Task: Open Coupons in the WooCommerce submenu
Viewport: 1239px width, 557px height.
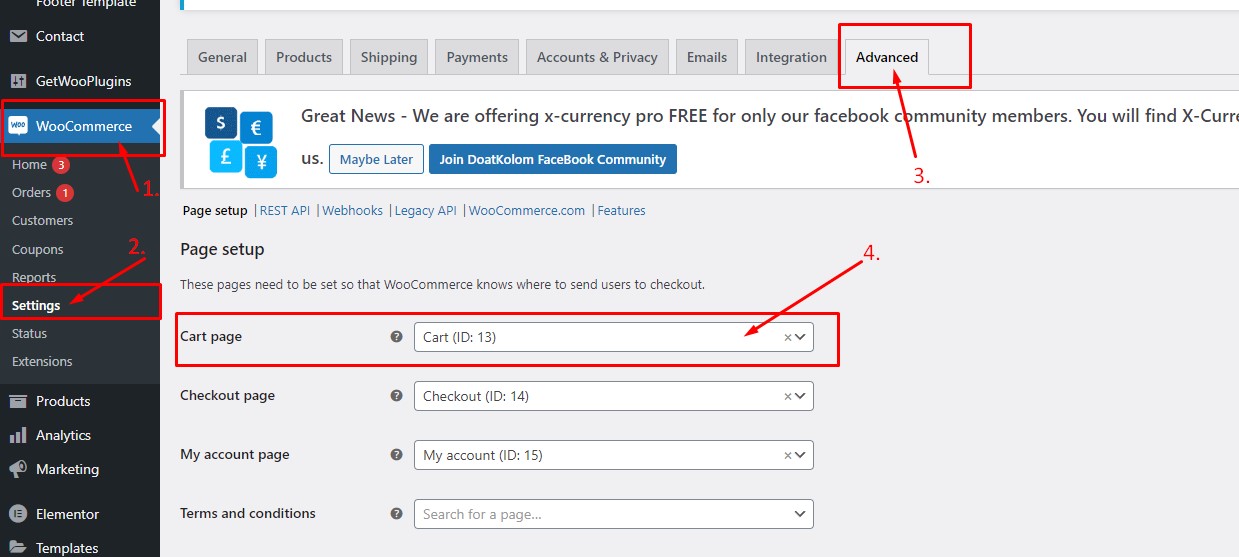Action: (37, 249)
